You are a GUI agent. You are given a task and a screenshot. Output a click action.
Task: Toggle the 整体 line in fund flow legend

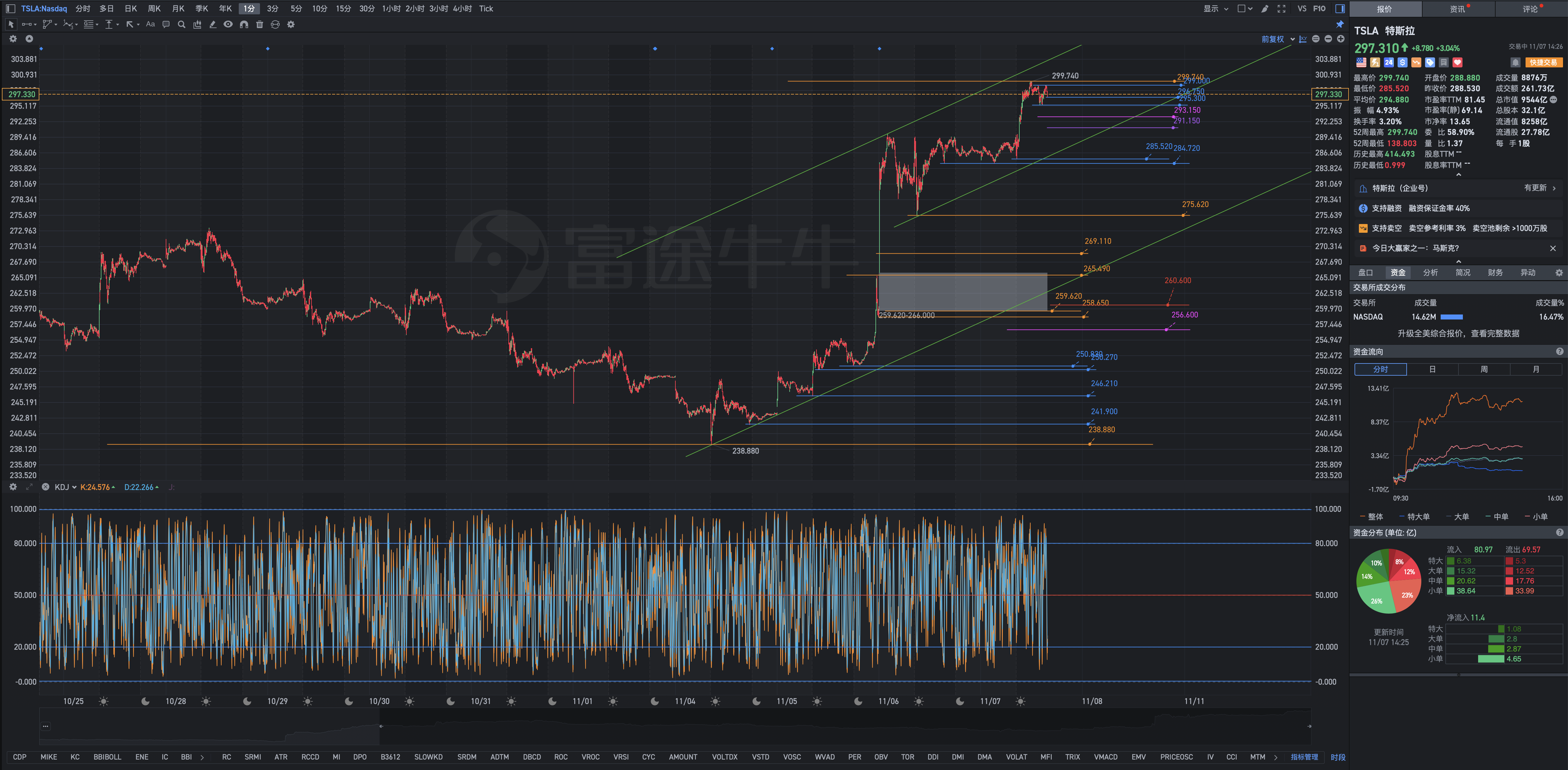(1372, 517)
